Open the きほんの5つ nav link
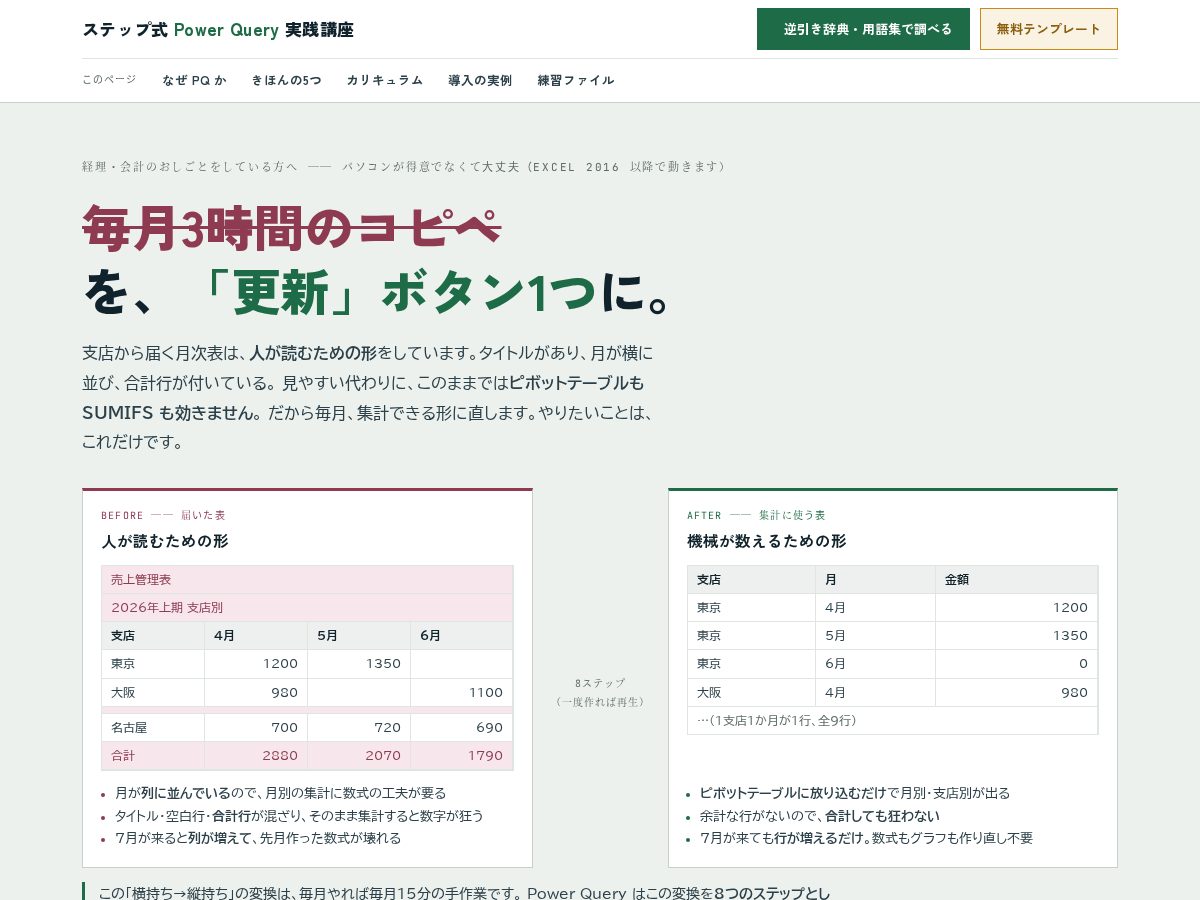The width and height of the screenshot is (1200, 900). pos(286,80)
